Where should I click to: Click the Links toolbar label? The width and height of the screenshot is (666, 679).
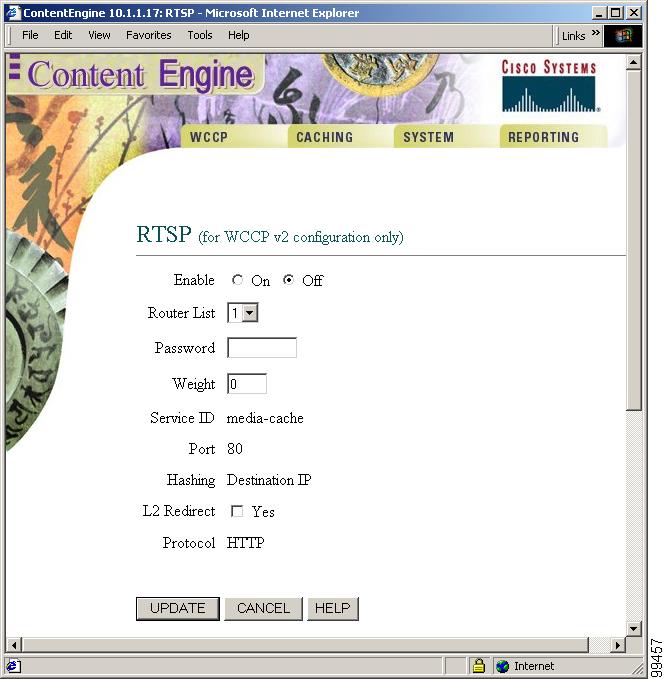click(x=573, y=36)
